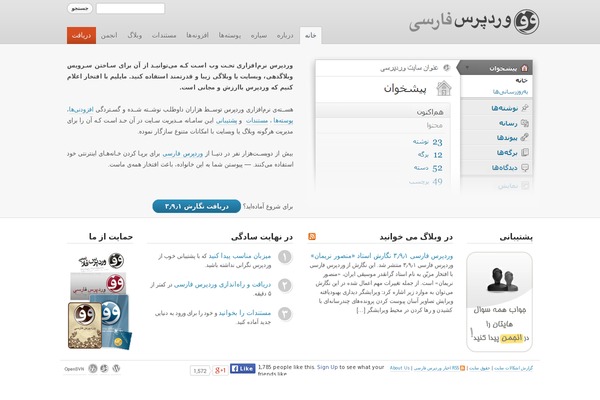Click the OpenSVN footer link
Image resolution: width=600 pixels, height=400 pixels.
point(74,369)
